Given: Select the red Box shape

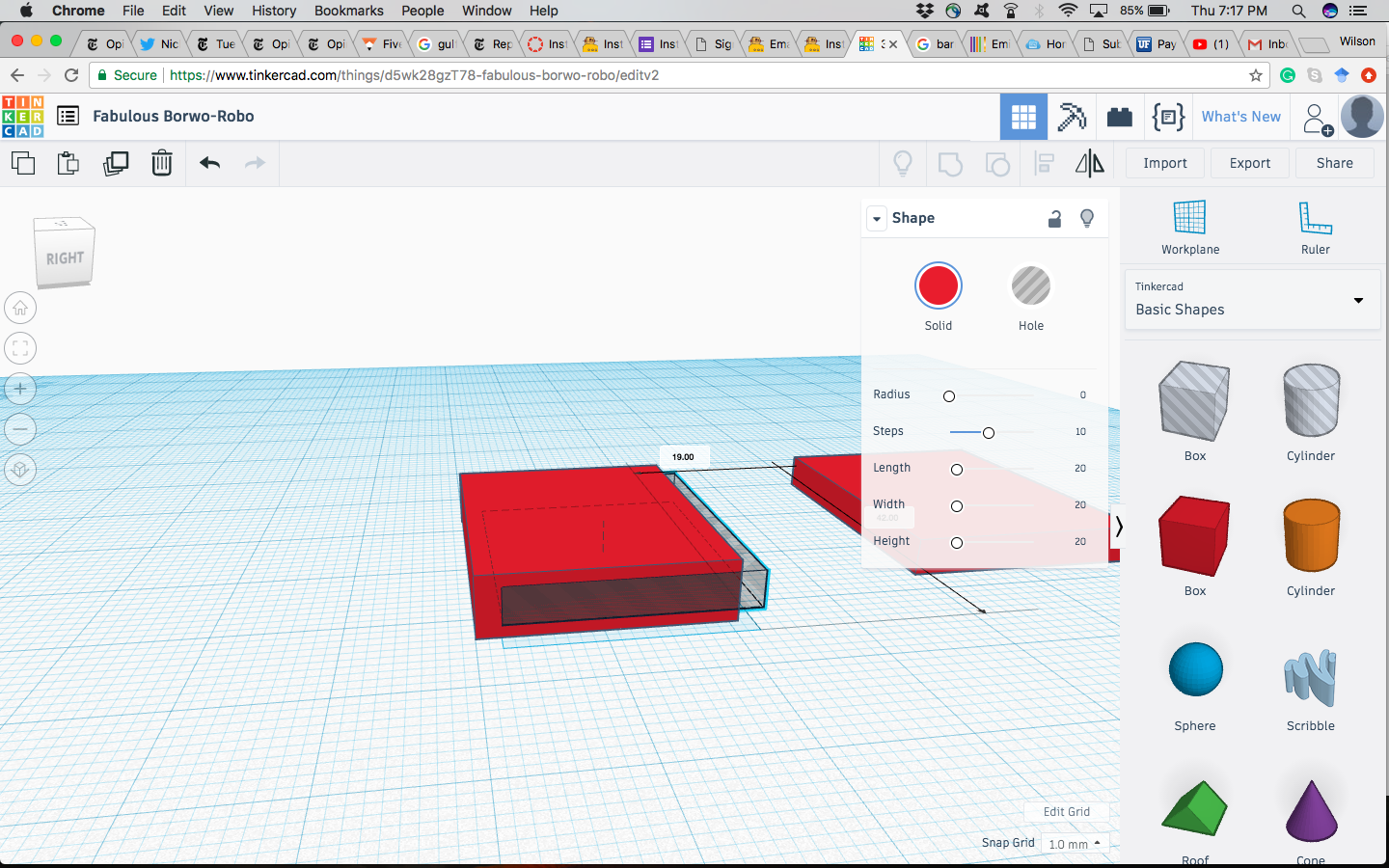Looking at the screenshot, I should coord(1194,537).
